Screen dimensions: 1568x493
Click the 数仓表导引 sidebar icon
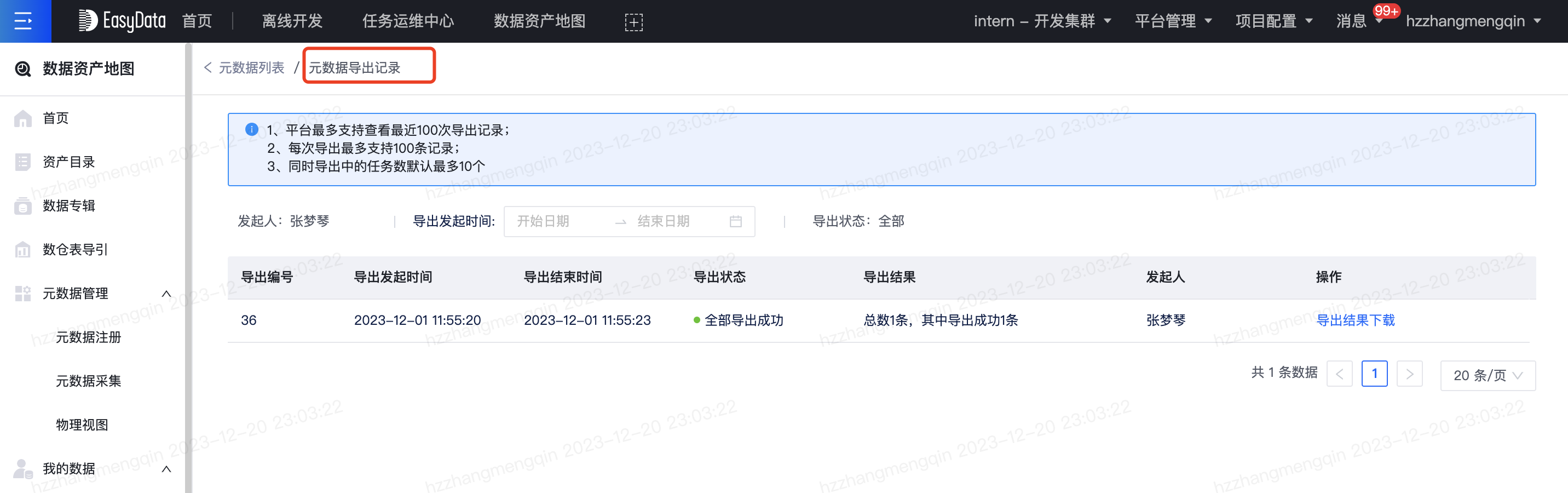pyautogui.click(x=22, y=250)
